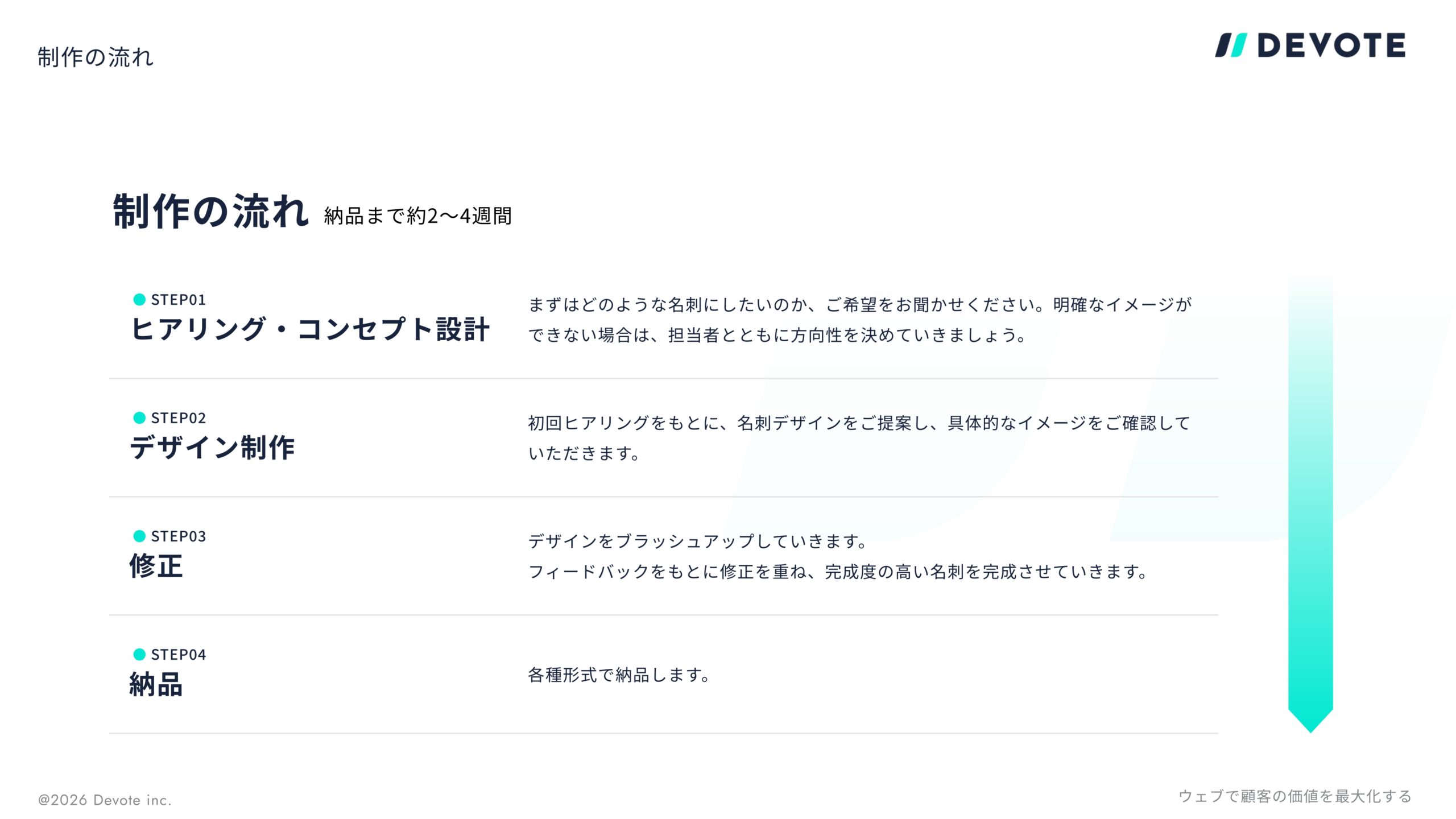Select the teal bullet beside STEP02
Image resolution: width=1456 pixels, height=819 pixels.
pos(139,417)
